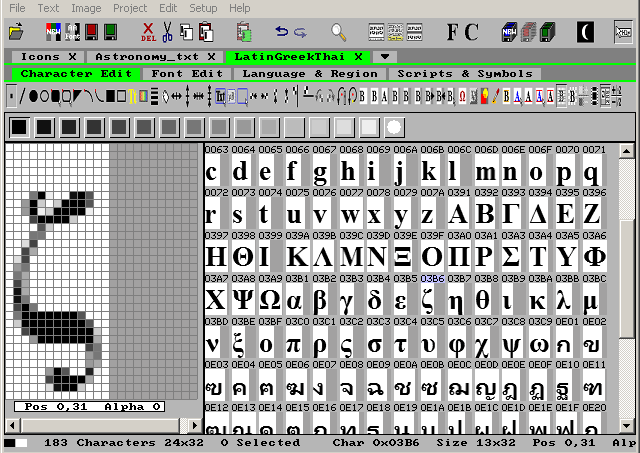This screenshot has height=453, width=640.
Task: Click the red Omega symbol icon
Action: coord(462,96)
